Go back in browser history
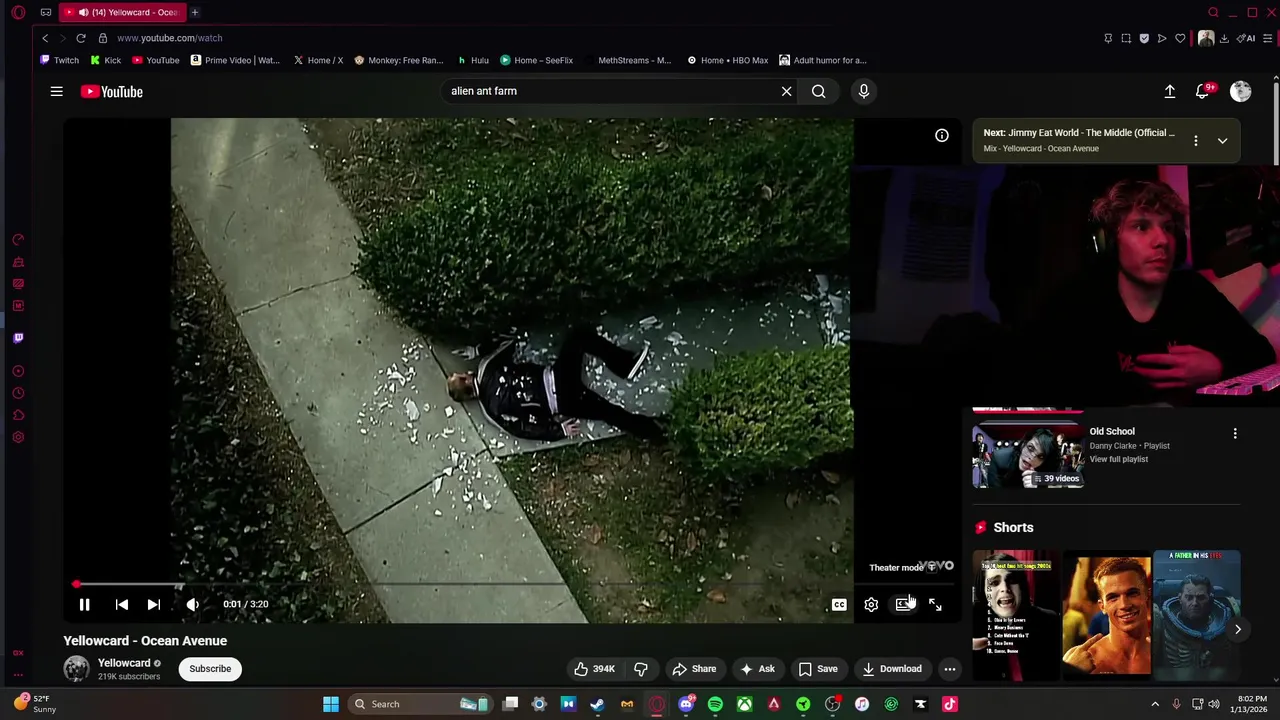 pos(45,38)
